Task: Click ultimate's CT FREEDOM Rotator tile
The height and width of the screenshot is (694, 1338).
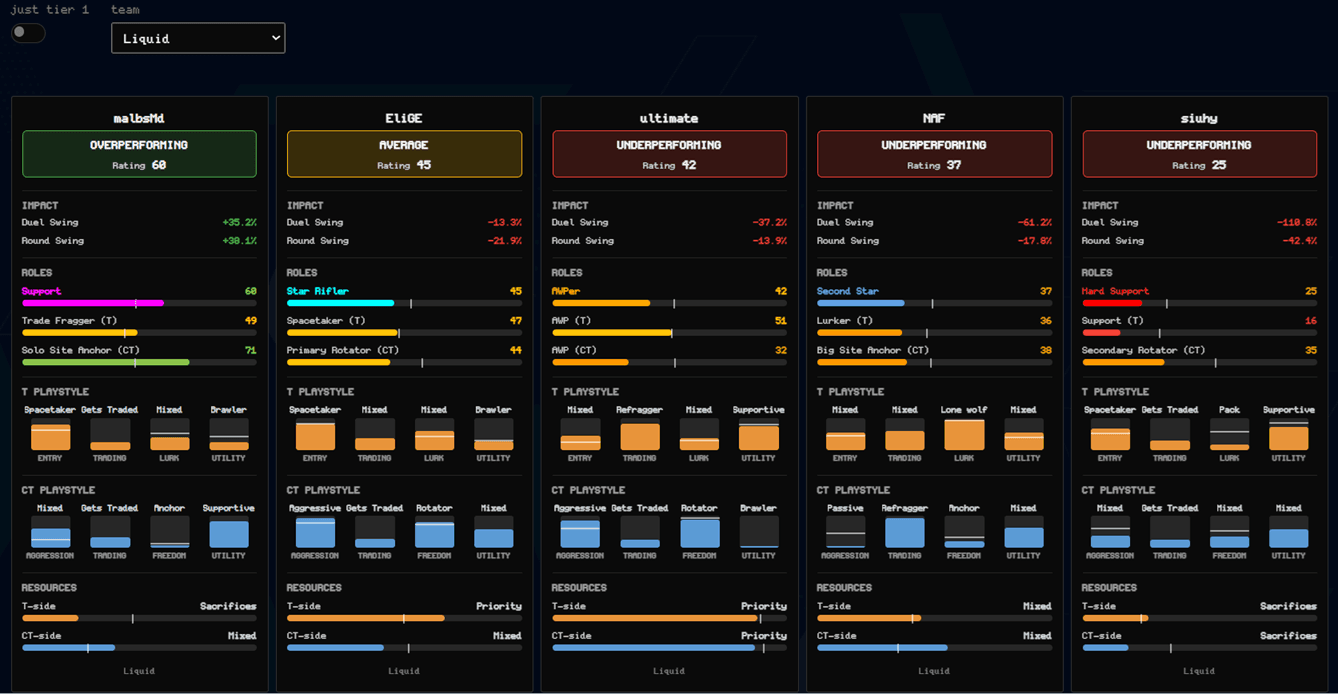Action: coord(699,532)
